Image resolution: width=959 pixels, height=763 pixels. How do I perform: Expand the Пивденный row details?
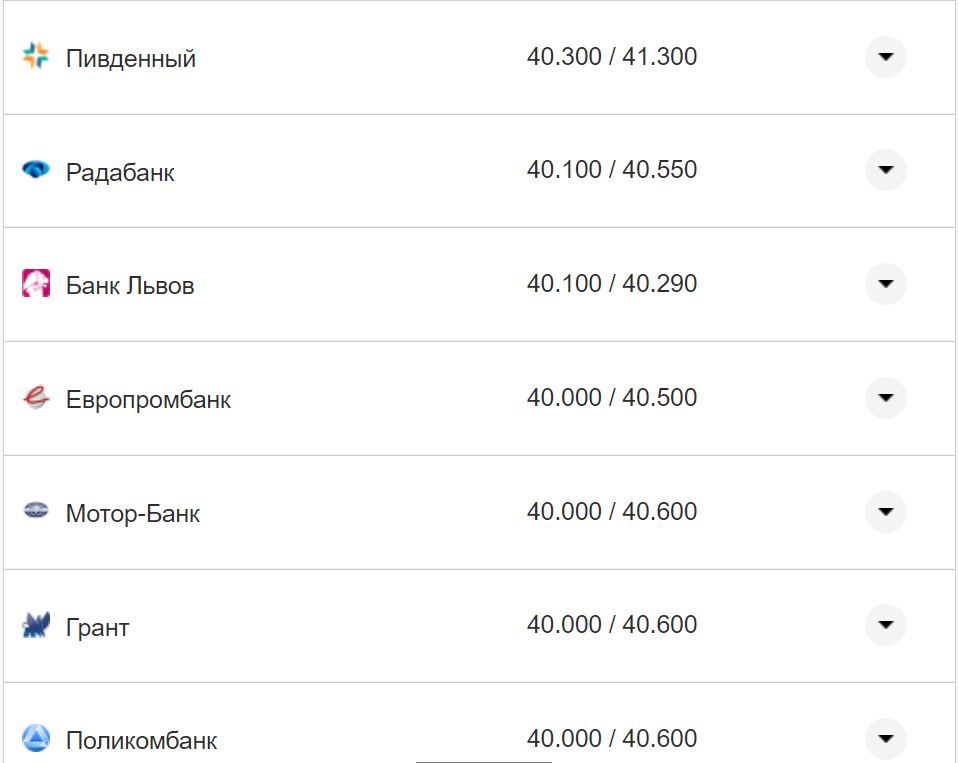click(x=885, y=57)
